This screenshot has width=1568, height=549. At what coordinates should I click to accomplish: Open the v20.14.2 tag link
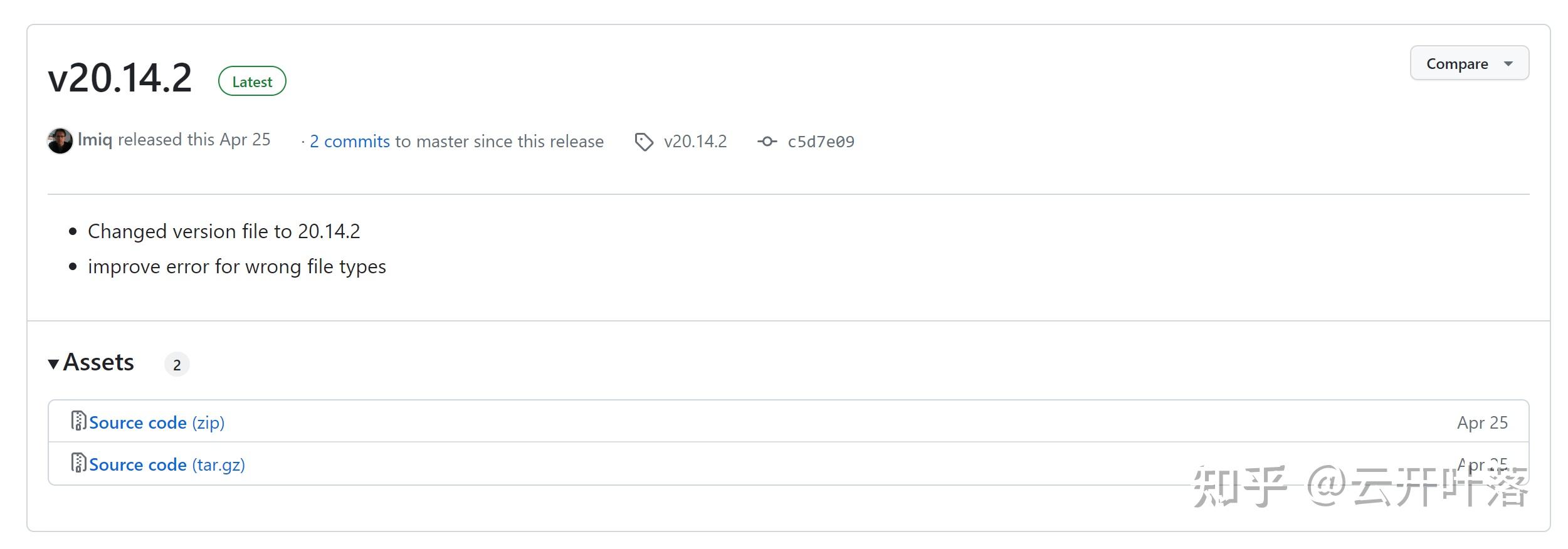[695, 142]
